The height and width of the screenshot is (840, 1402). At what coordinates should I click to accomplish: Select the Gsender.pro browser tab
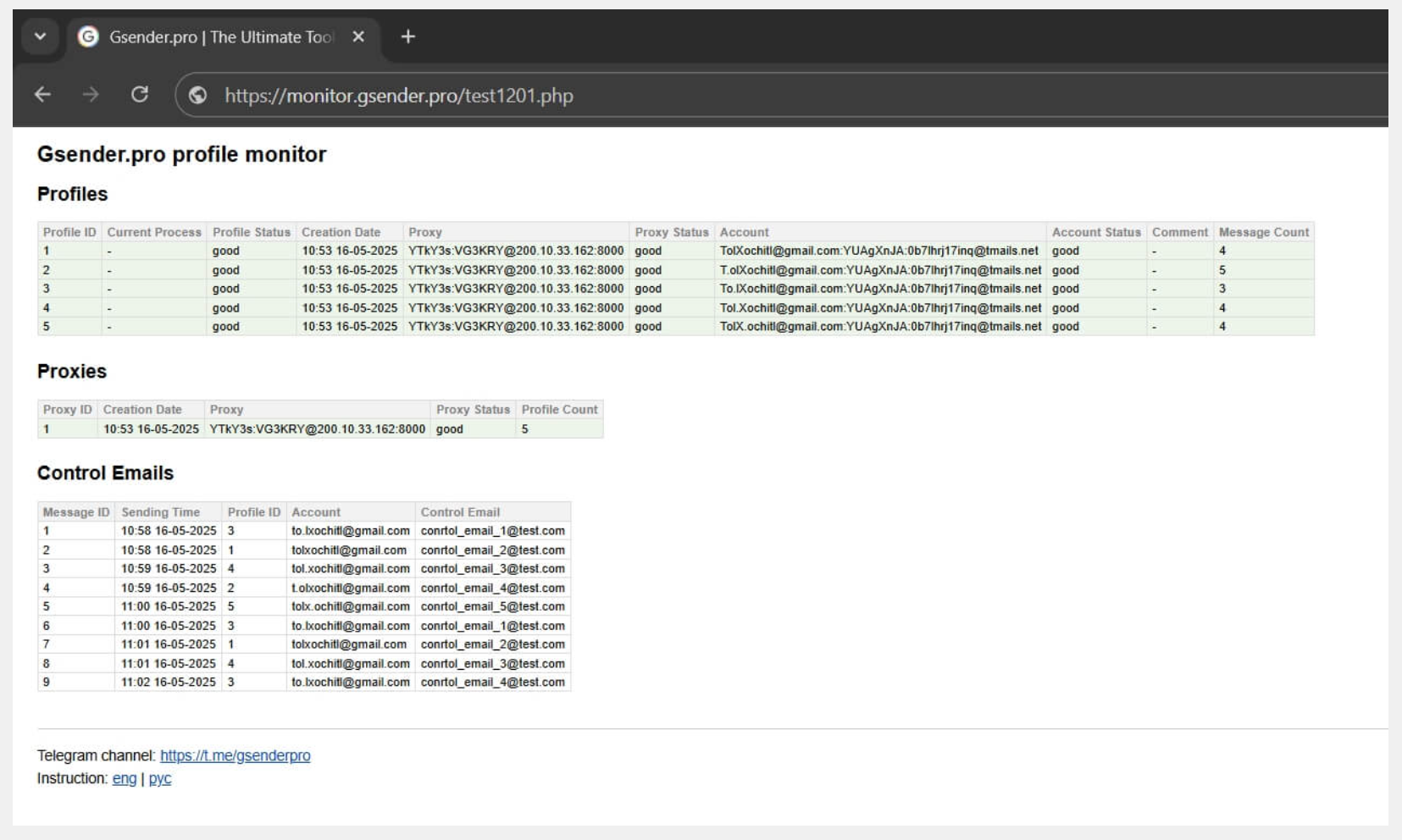pos(220,37)
